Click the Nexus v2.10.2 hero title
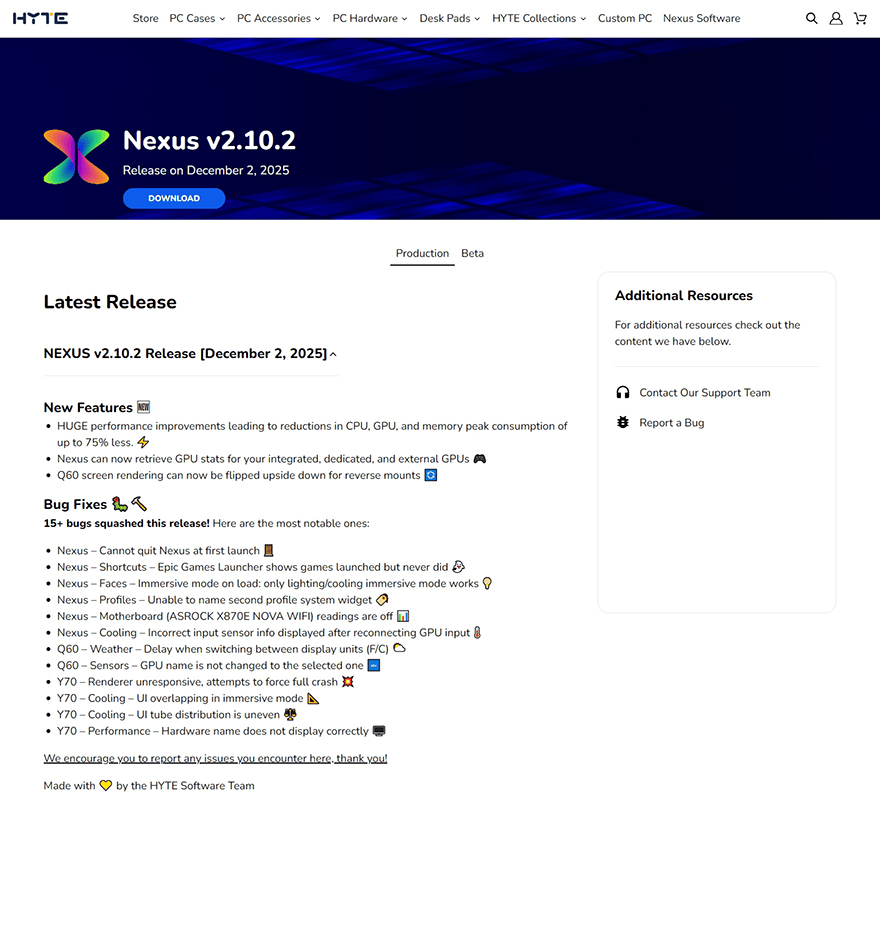The image size is (880, 925). [x=209, y=140]
